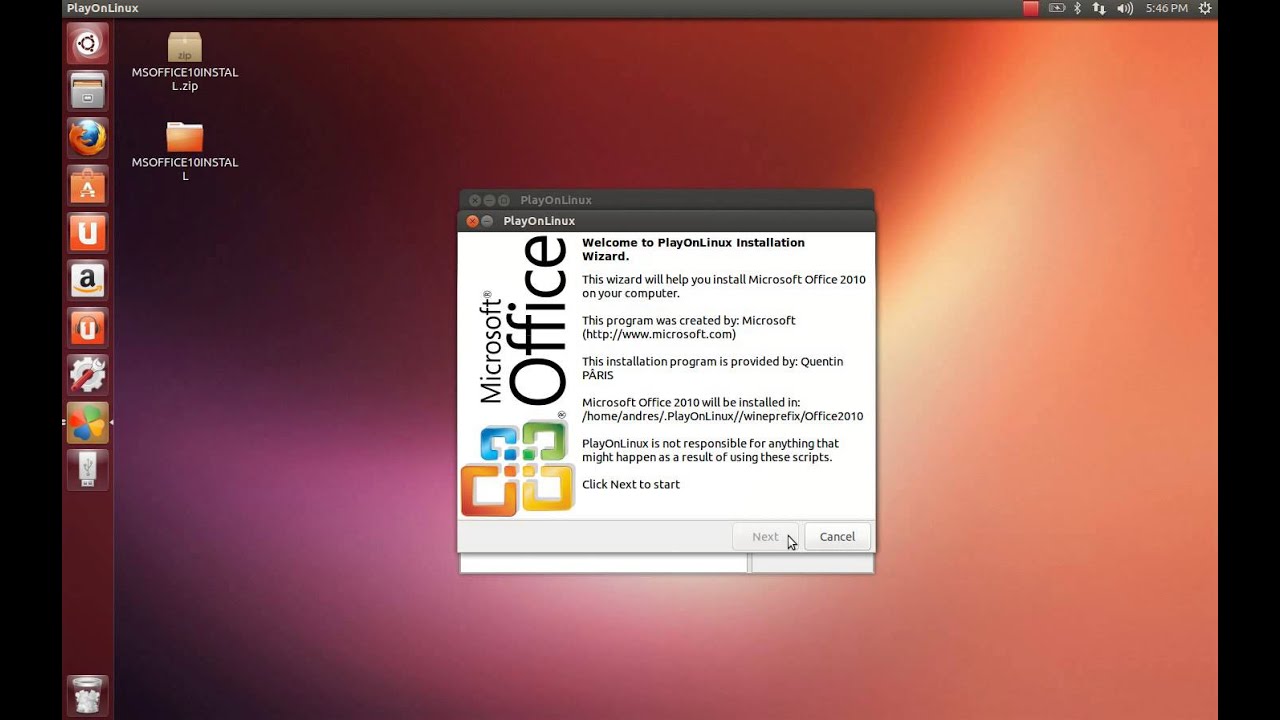Open the Files manager in the launcher

[87, 91]
